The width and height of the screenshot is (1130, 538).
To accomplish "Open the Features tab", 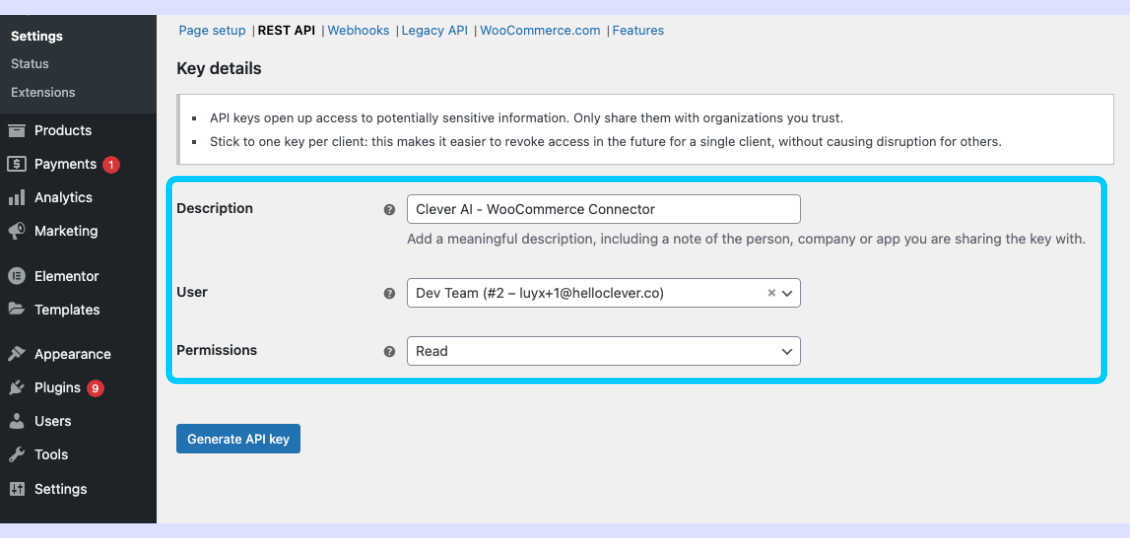I will 638,30.
